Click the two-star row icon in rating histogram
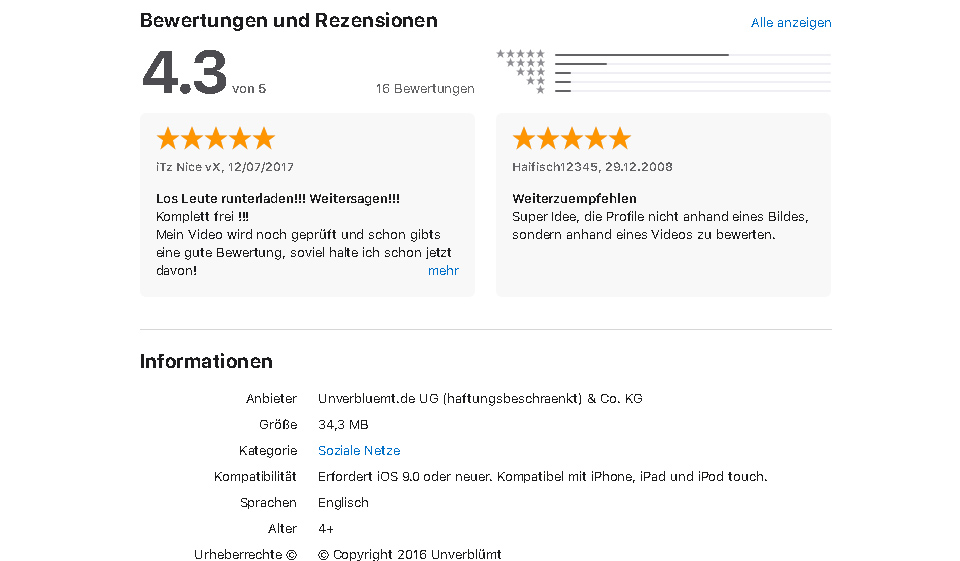 (x=535, y=81)
